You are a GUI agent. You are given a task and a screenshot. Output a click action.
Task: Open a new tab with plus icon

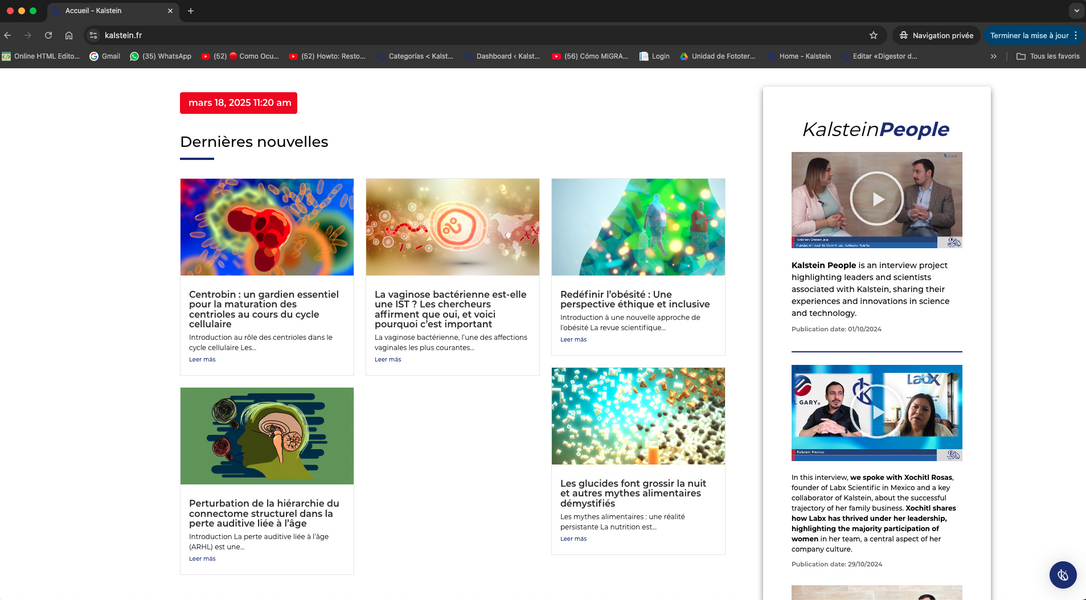point(191,11)
